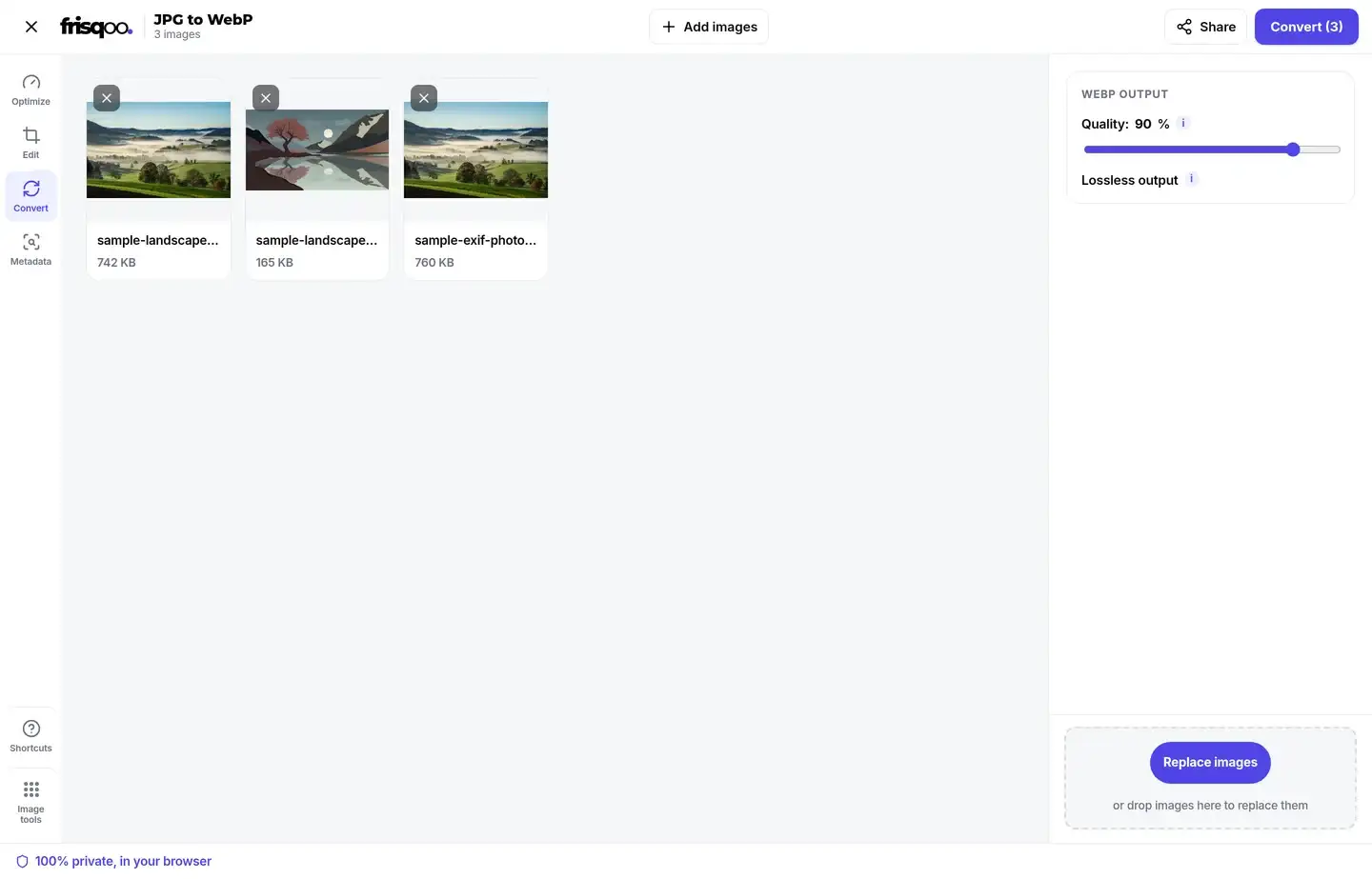Select the sample-exif-photo thumbnail

tap(475, 150)
